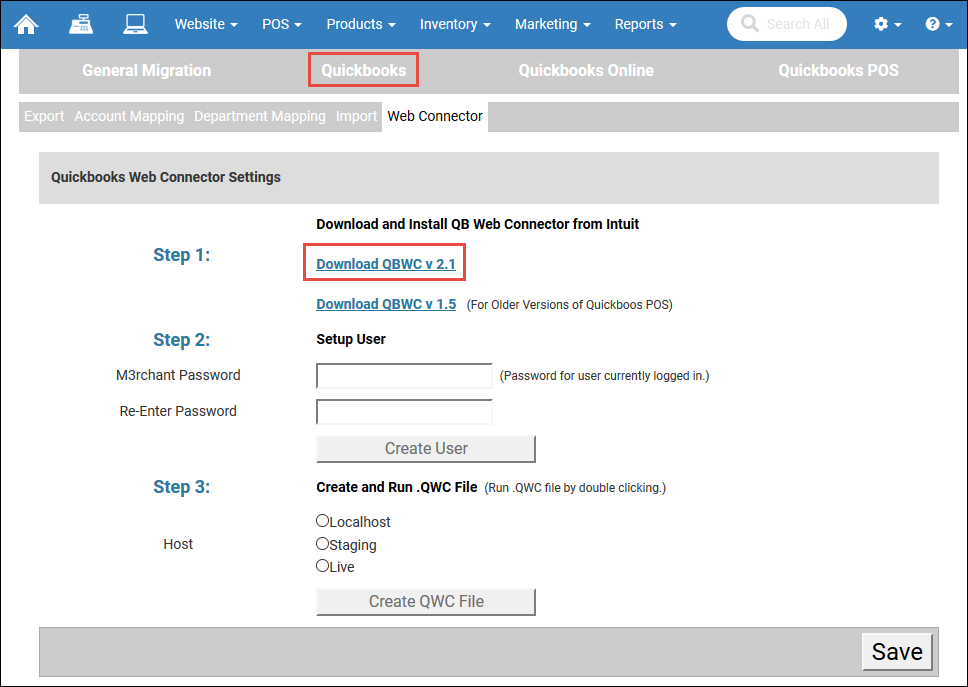
Task: Open Department Mapping sub-tab
Action: pyautogui.click(x=259, y=116)
